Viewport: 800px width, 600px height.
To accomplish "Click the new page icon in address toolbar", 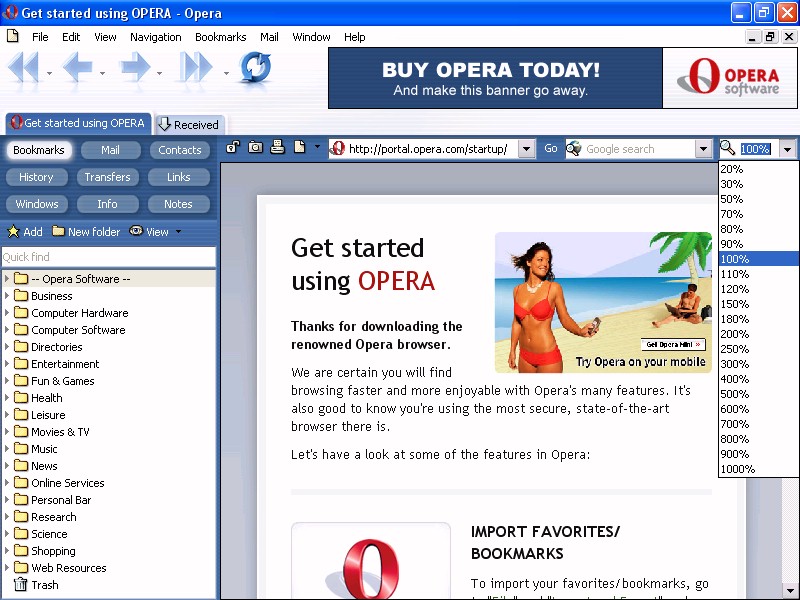I will click(299, 147).
